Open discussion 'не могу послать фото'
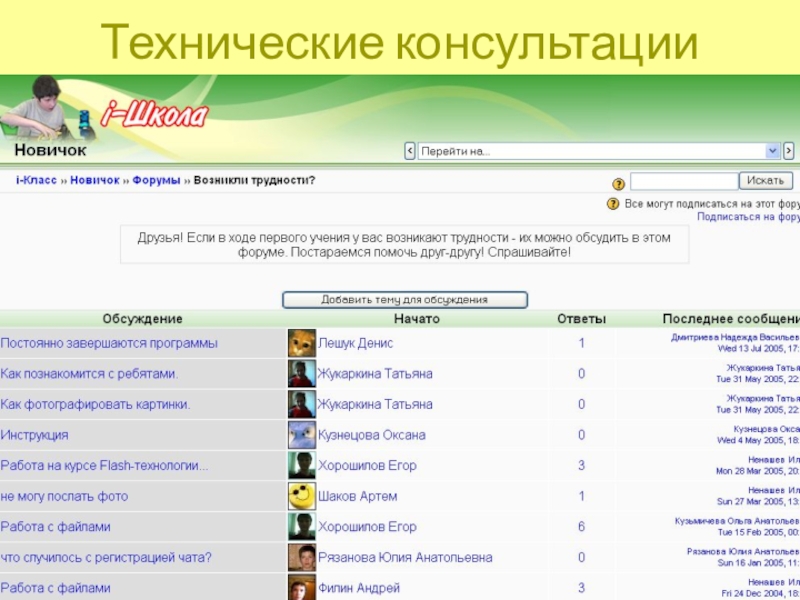This screenshot has height=600, width=800. tap(64, 496)
